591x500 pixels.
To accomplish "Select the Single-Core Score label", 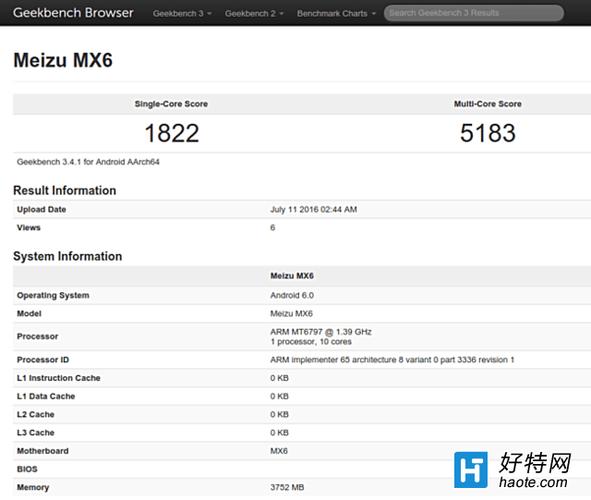I will (171, 104).
